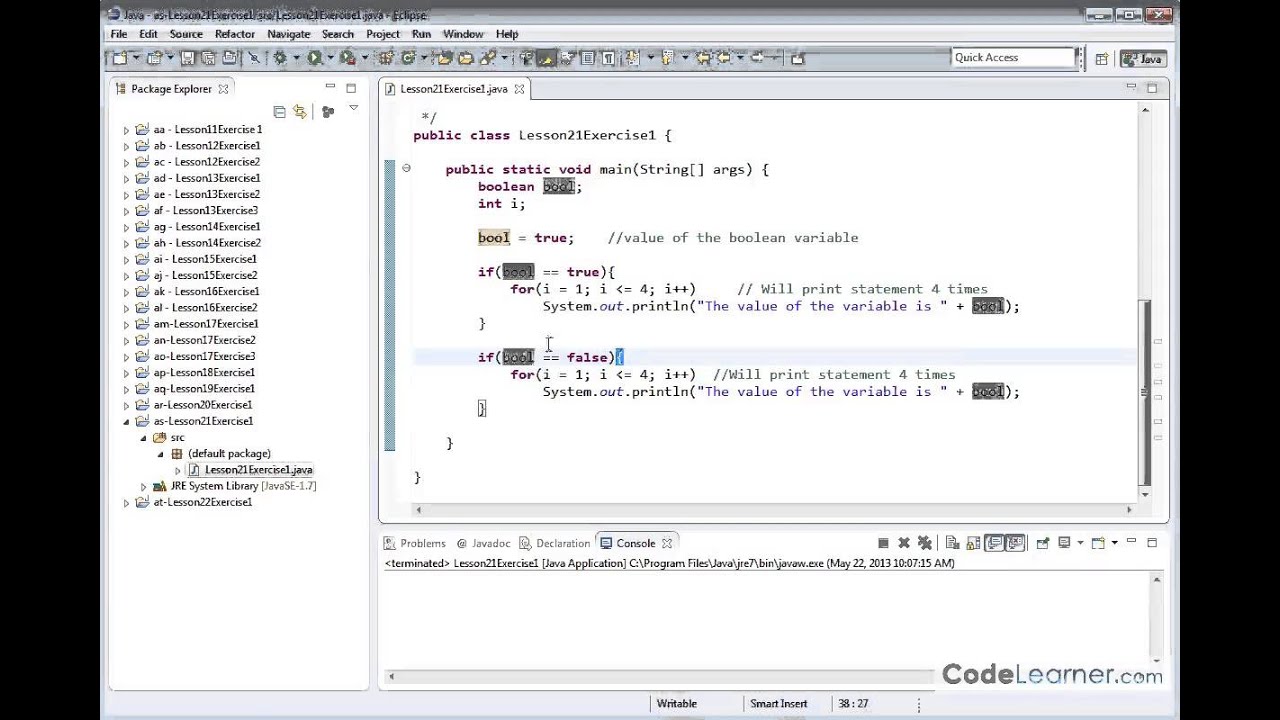Viewport: 1280px width, 720px height.
Task: Open Package Explorer view menu triangle
Action: pos(353,109)
